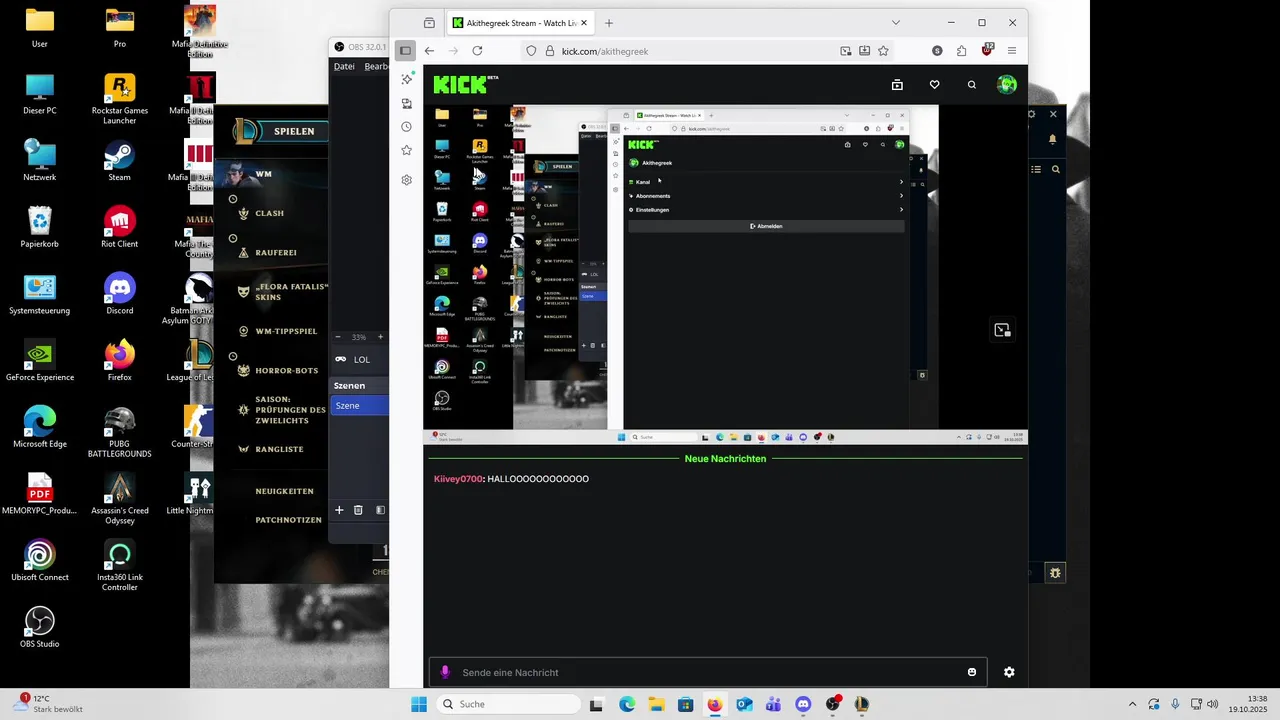The height and width of the screenshot is (720, 1280).
Task: Open Firefox list all tabs dropdown
Action: coord(896,23)
